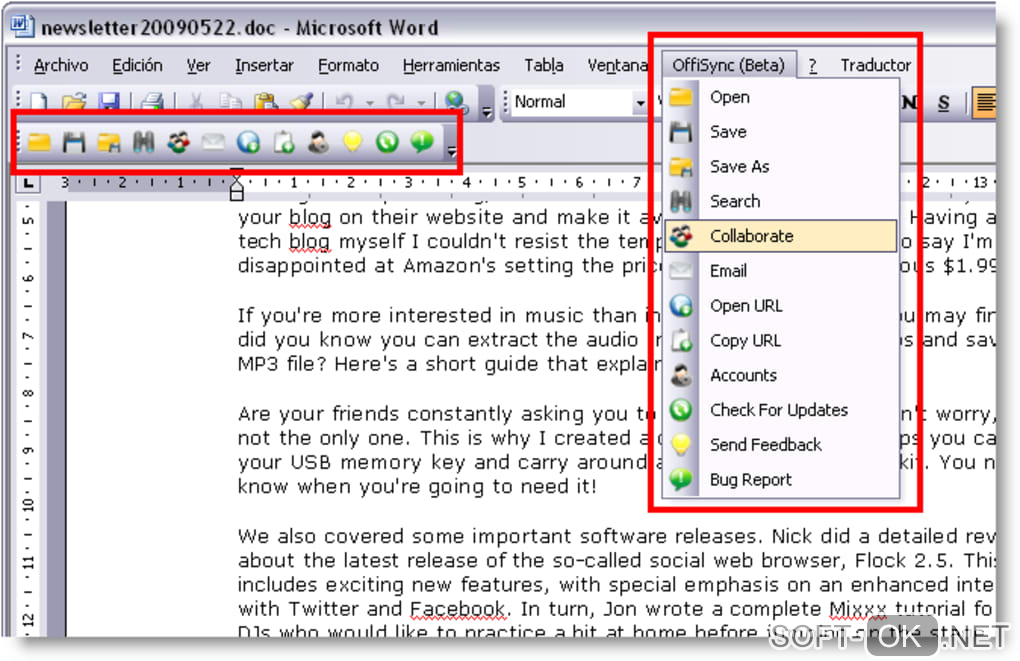Close the OffiSync (Beta) menu header
The height and width of the screenshot is (661, 1020).
tap(729, 65)
